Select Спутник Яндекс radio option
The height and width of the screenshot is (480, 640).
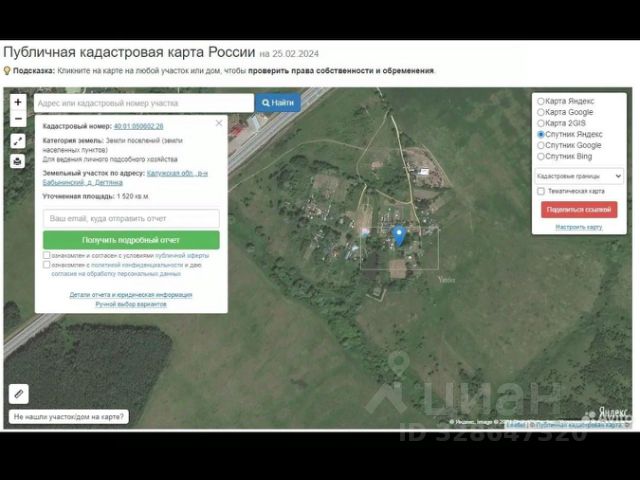click(x=541, y=134)
